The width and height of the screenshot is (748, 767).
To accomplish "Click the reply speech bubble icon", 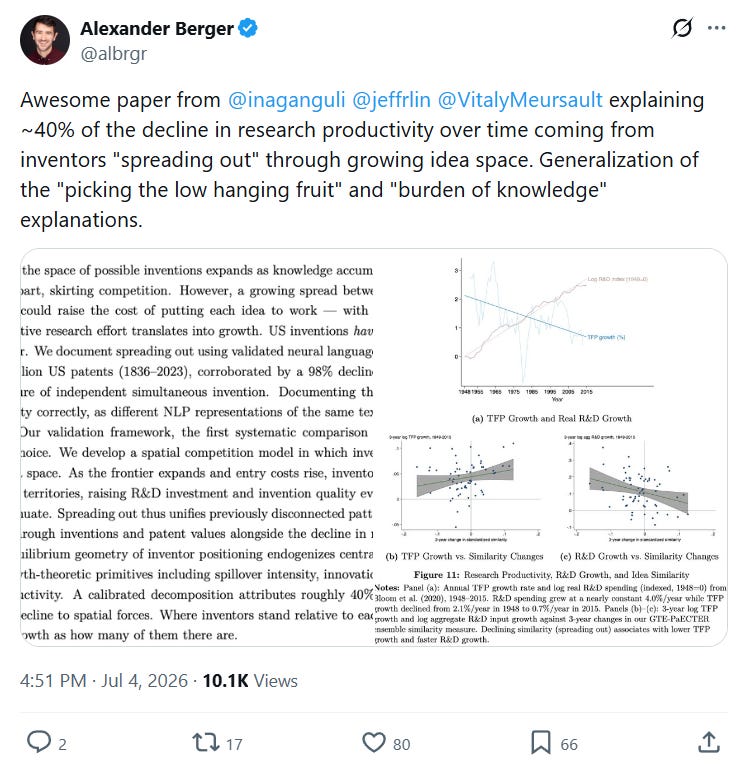I will tap(39, 742).
